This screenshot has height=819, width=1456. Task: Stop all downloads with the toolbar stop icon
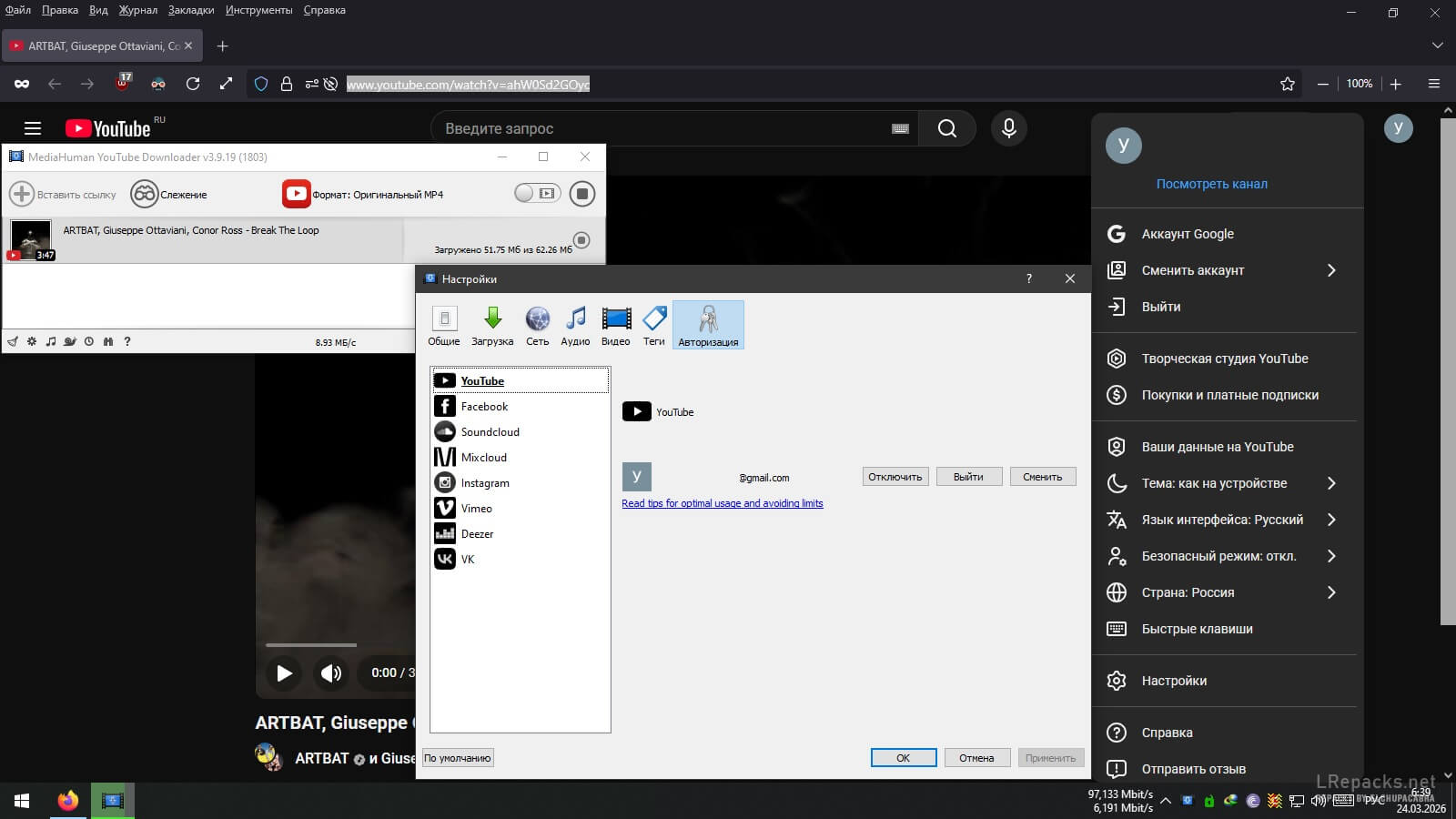(582, 194)
